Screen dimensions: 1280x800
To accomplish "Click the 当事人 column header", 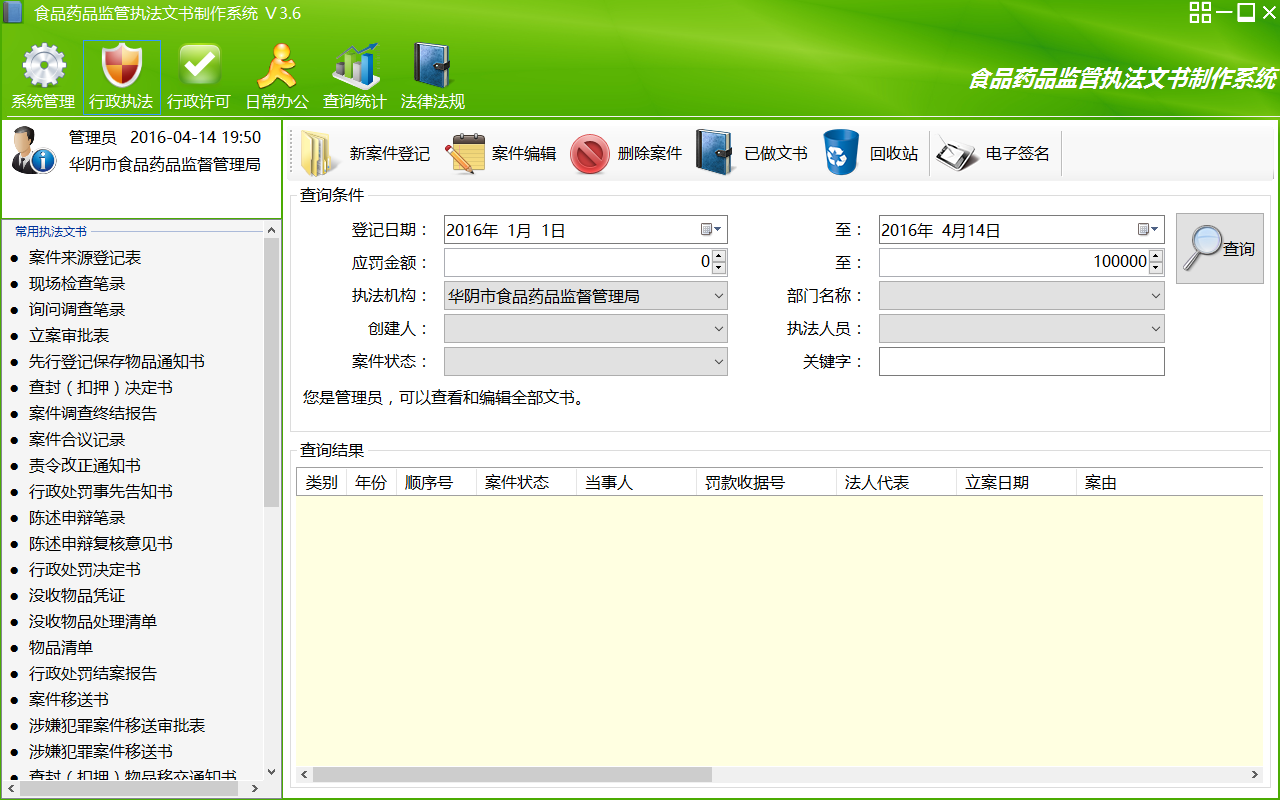I will [609, 483].
